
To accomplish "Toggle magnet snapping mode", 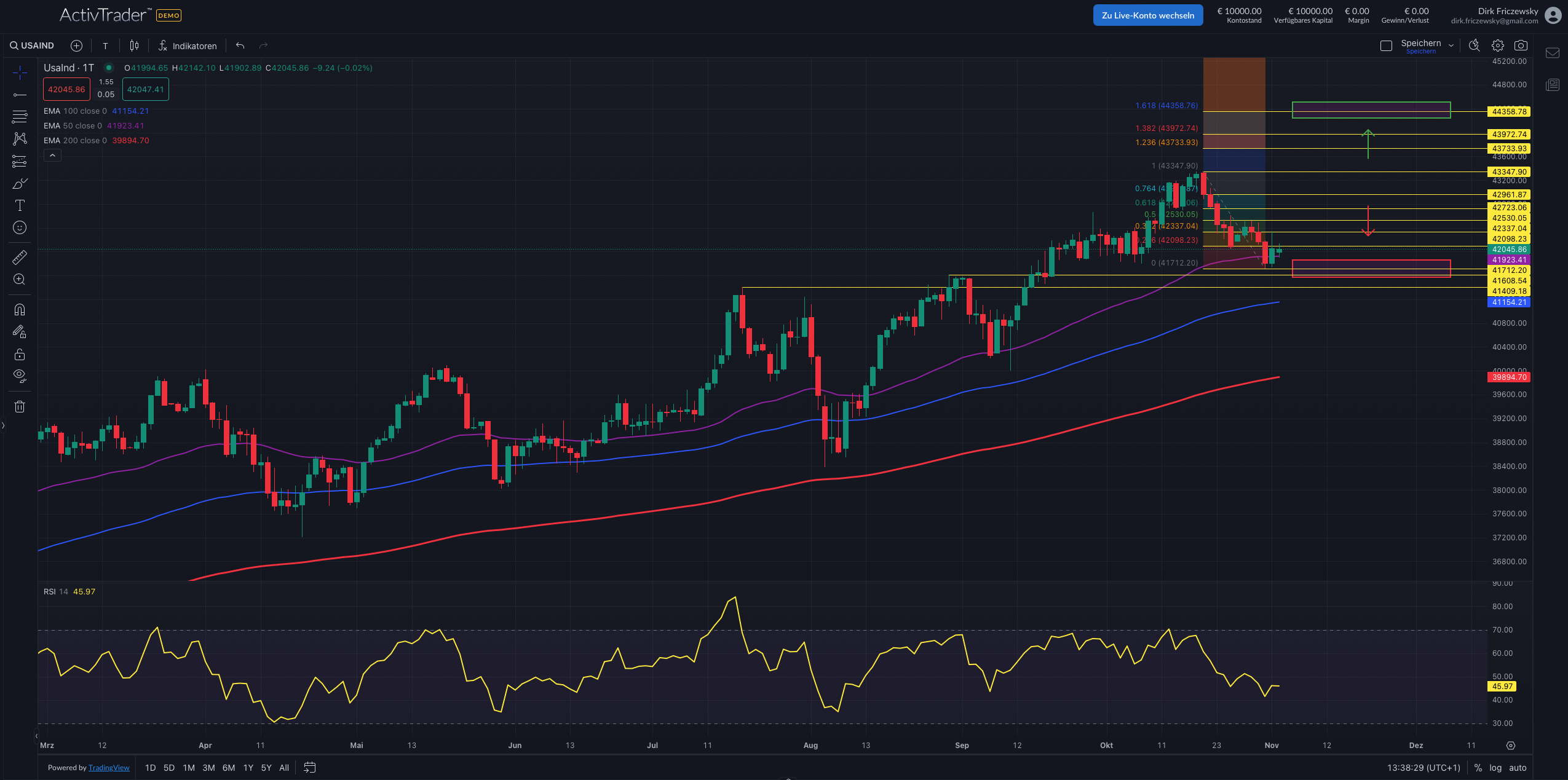I will (x=20, y=309).
